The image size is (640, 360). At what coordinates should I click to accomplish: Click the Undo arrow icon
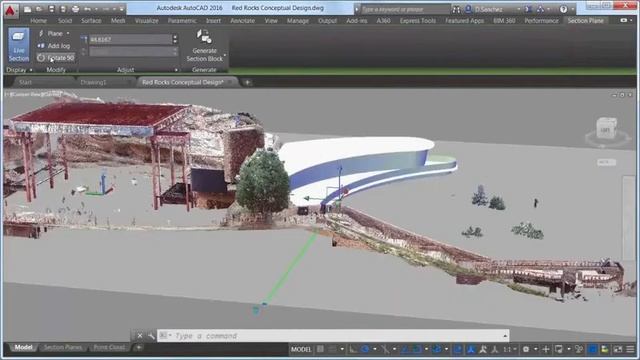click(x=87, y=9)
